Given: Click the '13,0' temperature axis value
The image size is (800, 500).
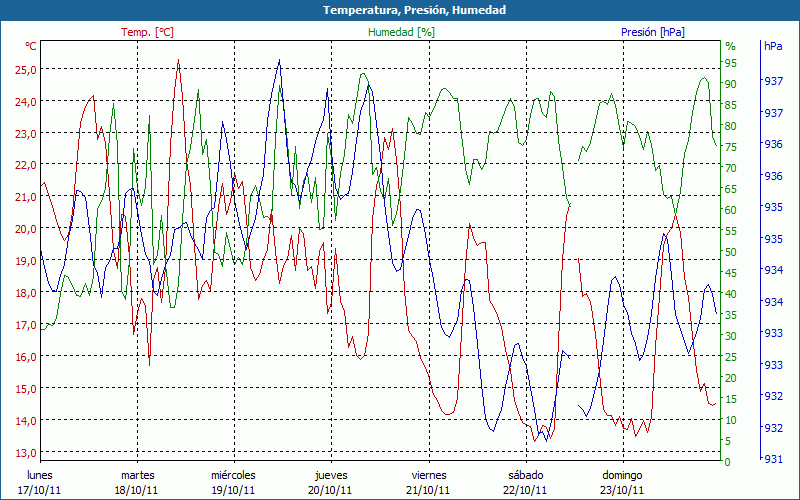Looking at the screenshot, I should coord(26,453).
